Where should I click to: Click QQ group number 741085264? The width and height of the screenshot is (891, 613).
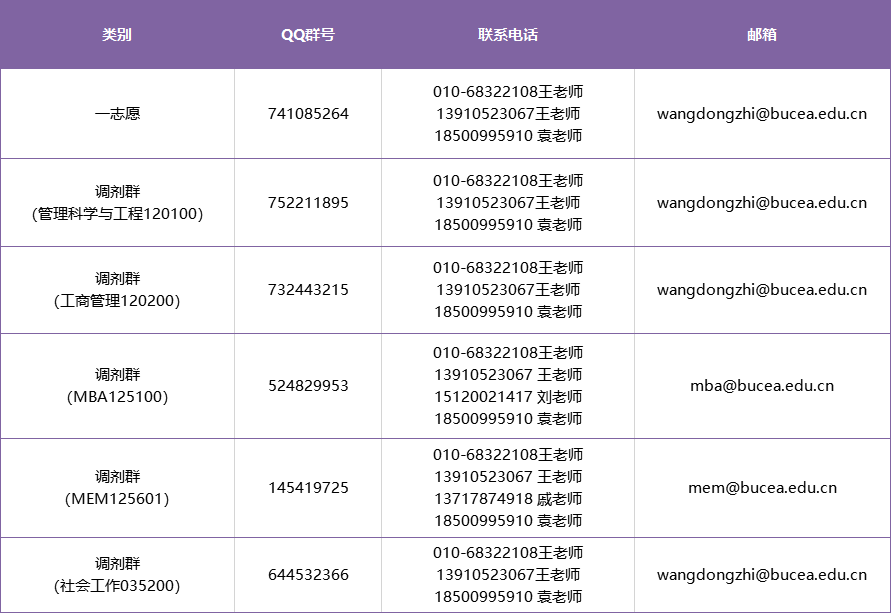tap(308, 114)
